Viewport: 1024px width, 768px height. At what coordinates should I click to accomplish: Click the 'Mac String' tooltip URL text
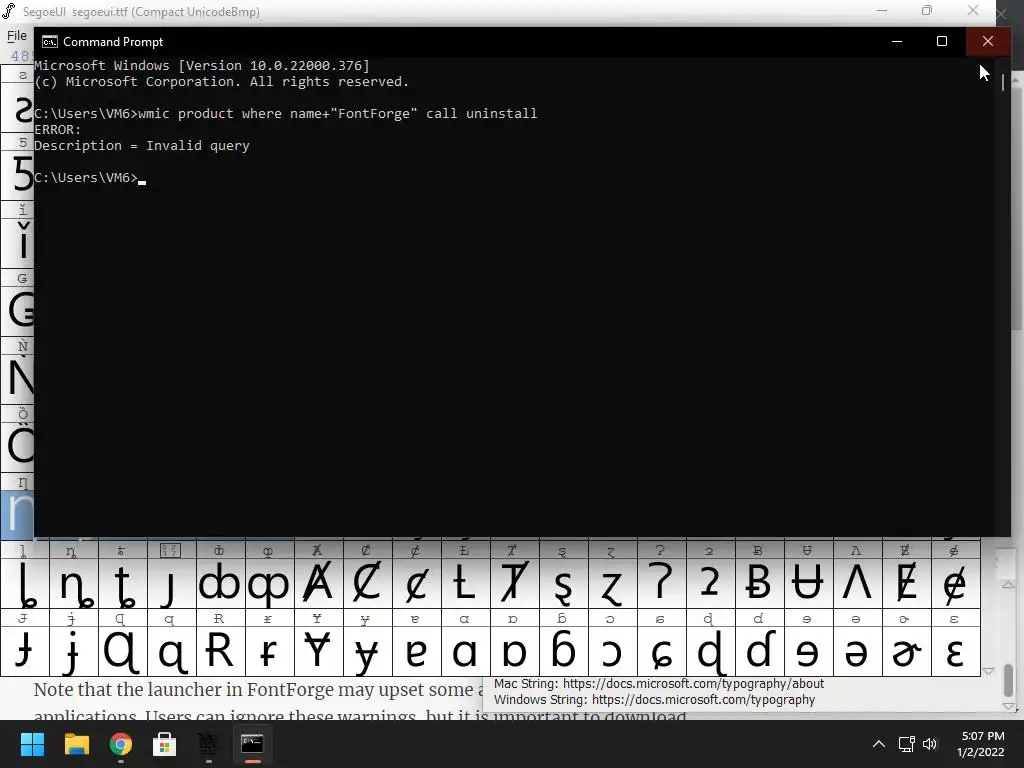tap(659, 684)
